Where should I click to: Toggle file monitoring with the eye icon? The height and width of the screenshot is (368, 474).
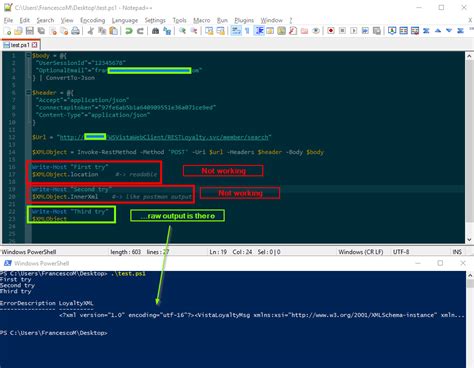pos(316,31)
